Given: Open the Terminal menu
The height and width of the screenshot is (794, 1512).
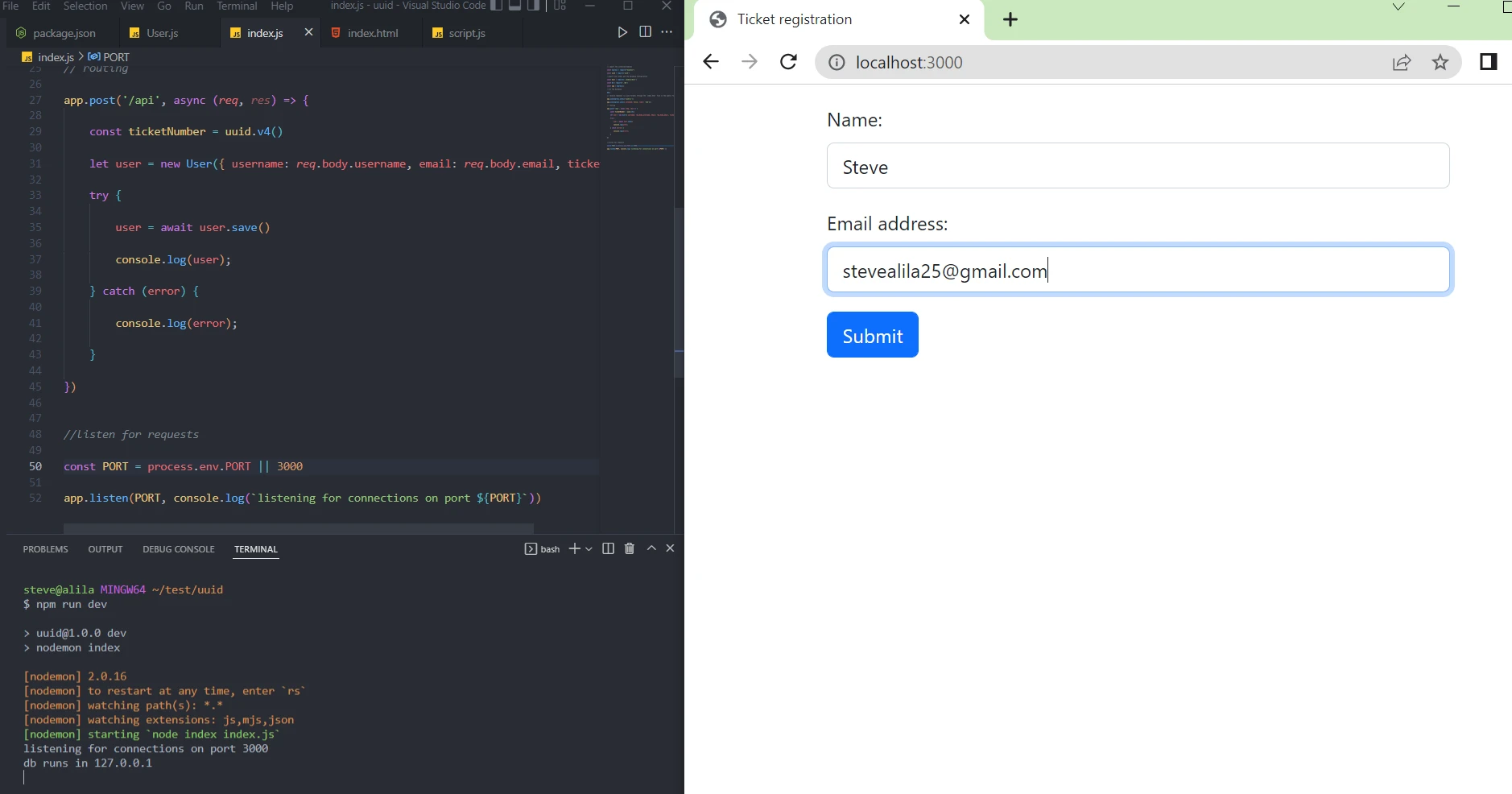Looking at the screenshot, I should point(237,6).
